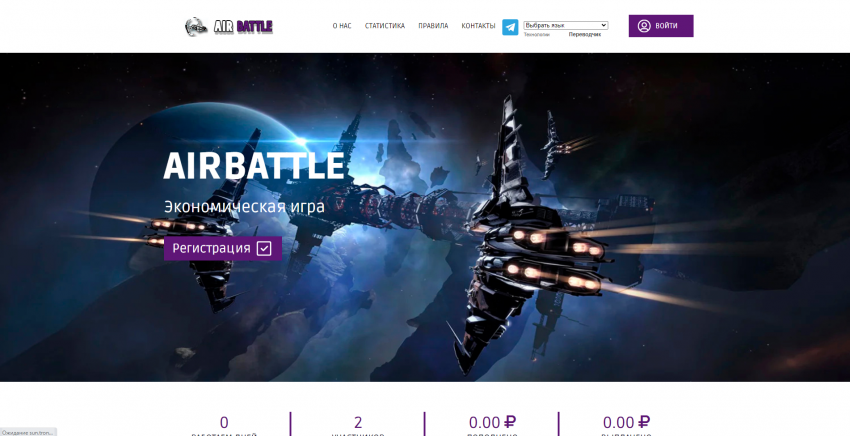Click the purple 'ВОЙТИ' login button
This screenshot has height=436, width=850.
coord(661,25)
